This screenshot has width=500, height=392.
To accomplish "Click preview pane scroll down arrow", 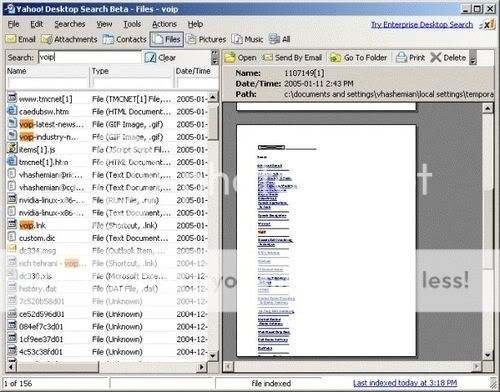I will (x=487, y=355).
